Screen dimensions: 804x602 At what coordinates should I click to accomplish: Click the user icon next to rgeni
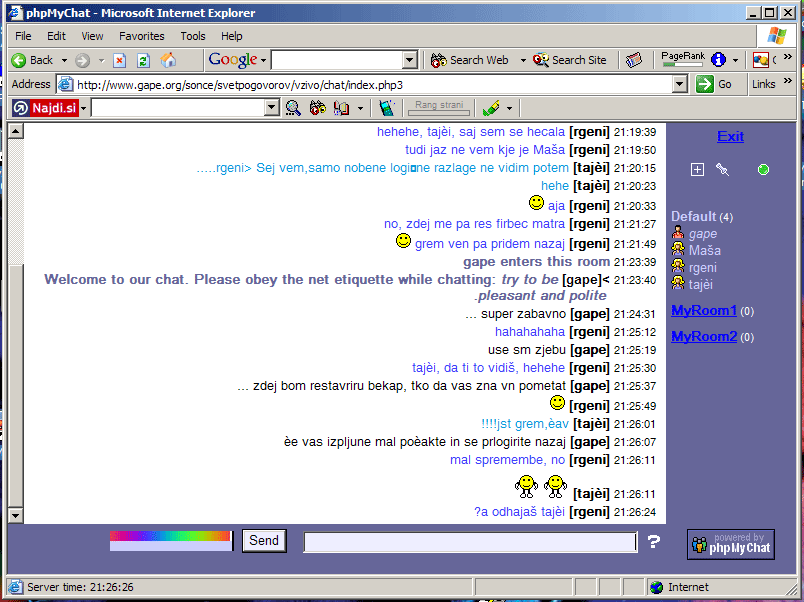click(x=678, y=267)
